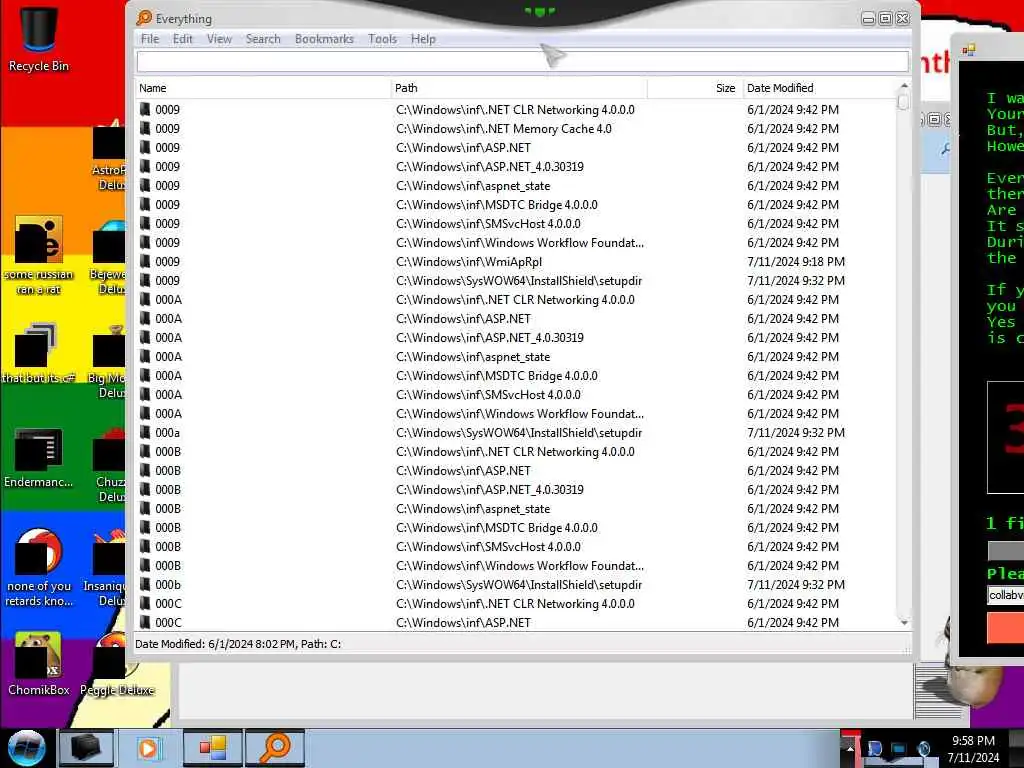
Task: Click the vertical scrollbar thumb in results
Action: 903,102
